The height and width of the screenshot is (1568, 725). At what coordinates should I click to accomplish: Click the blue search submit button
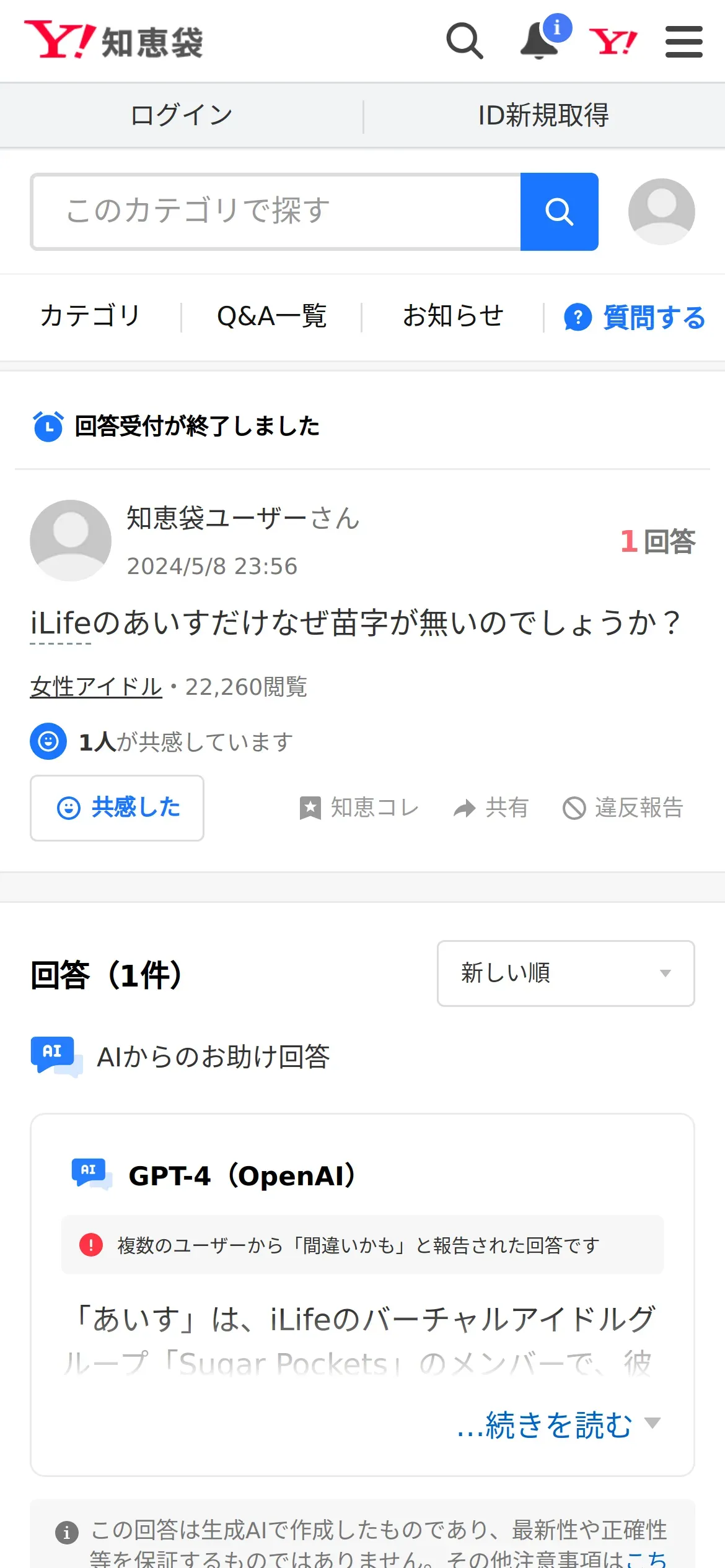point(560,212)
